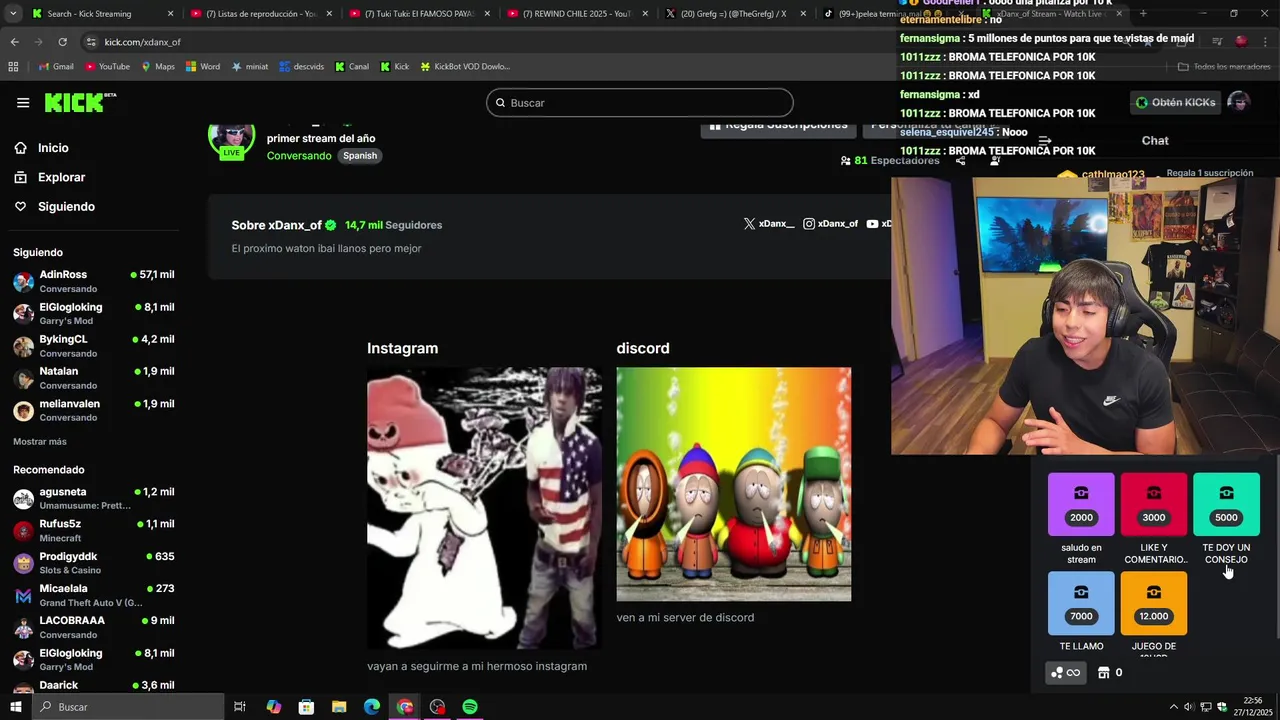The height and width of the screenshot is (720, 1280).
Task: Open KickBot VOD Downloader bookmark
Action: [x=465, y=67]
